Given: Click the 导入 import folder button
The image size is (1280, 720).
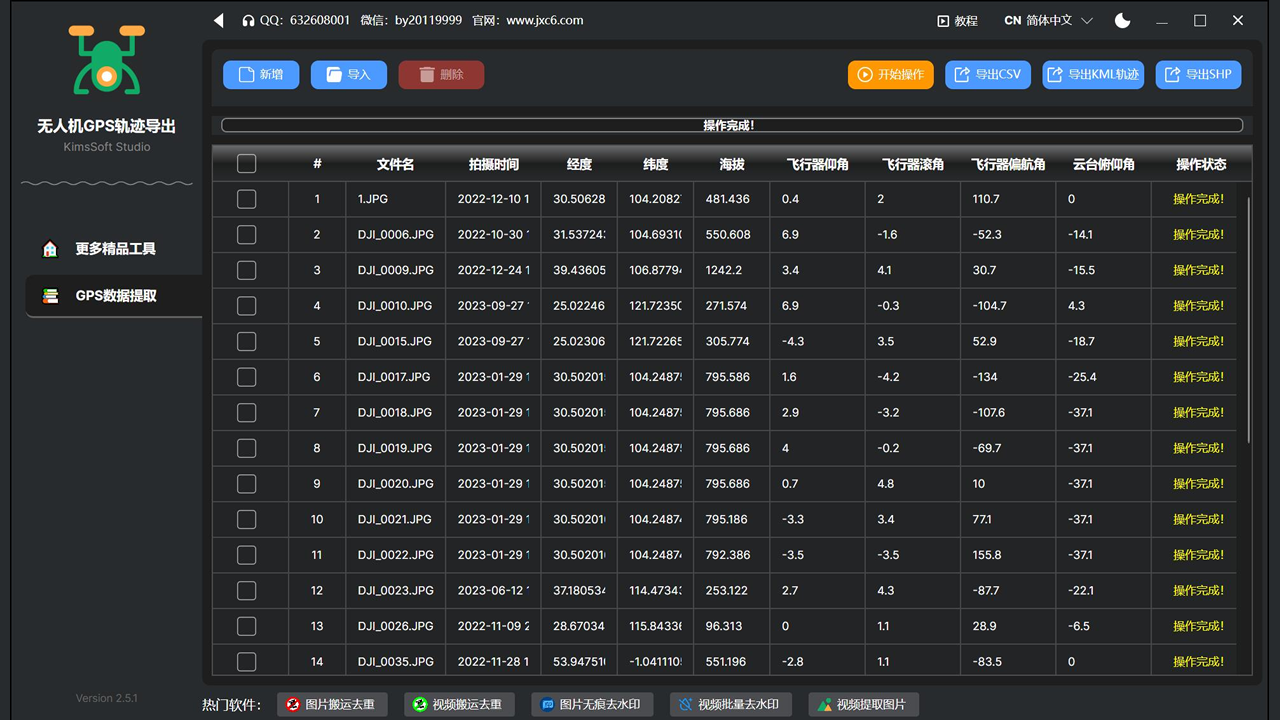Looking at the screenshot, I should coord(349,75).
